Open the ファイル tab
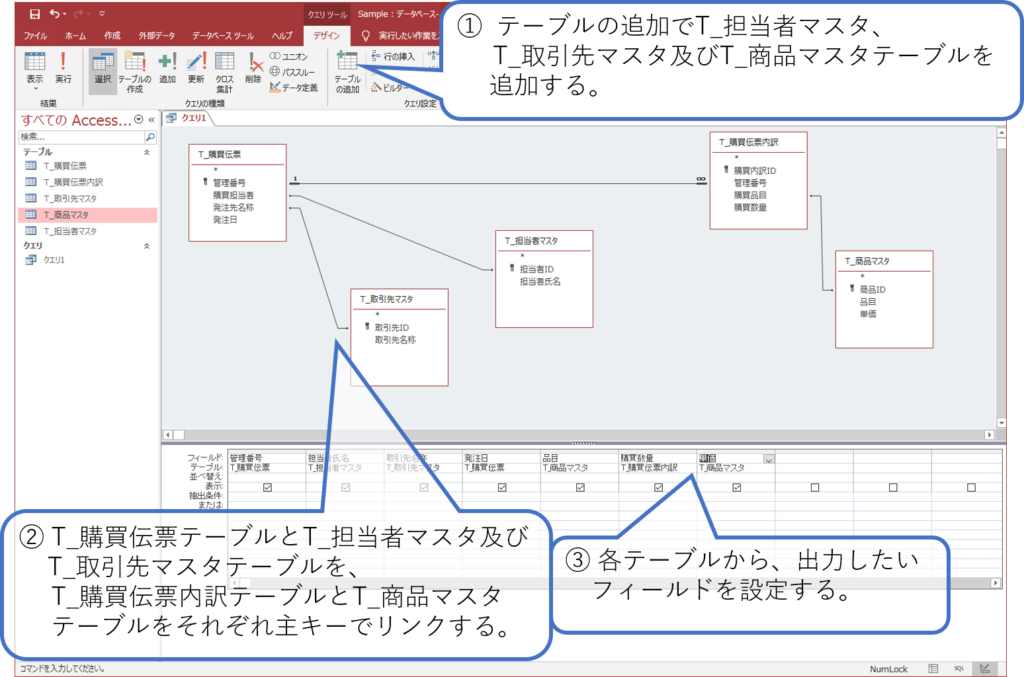The image size is (1024, 677). coord(35,36)
